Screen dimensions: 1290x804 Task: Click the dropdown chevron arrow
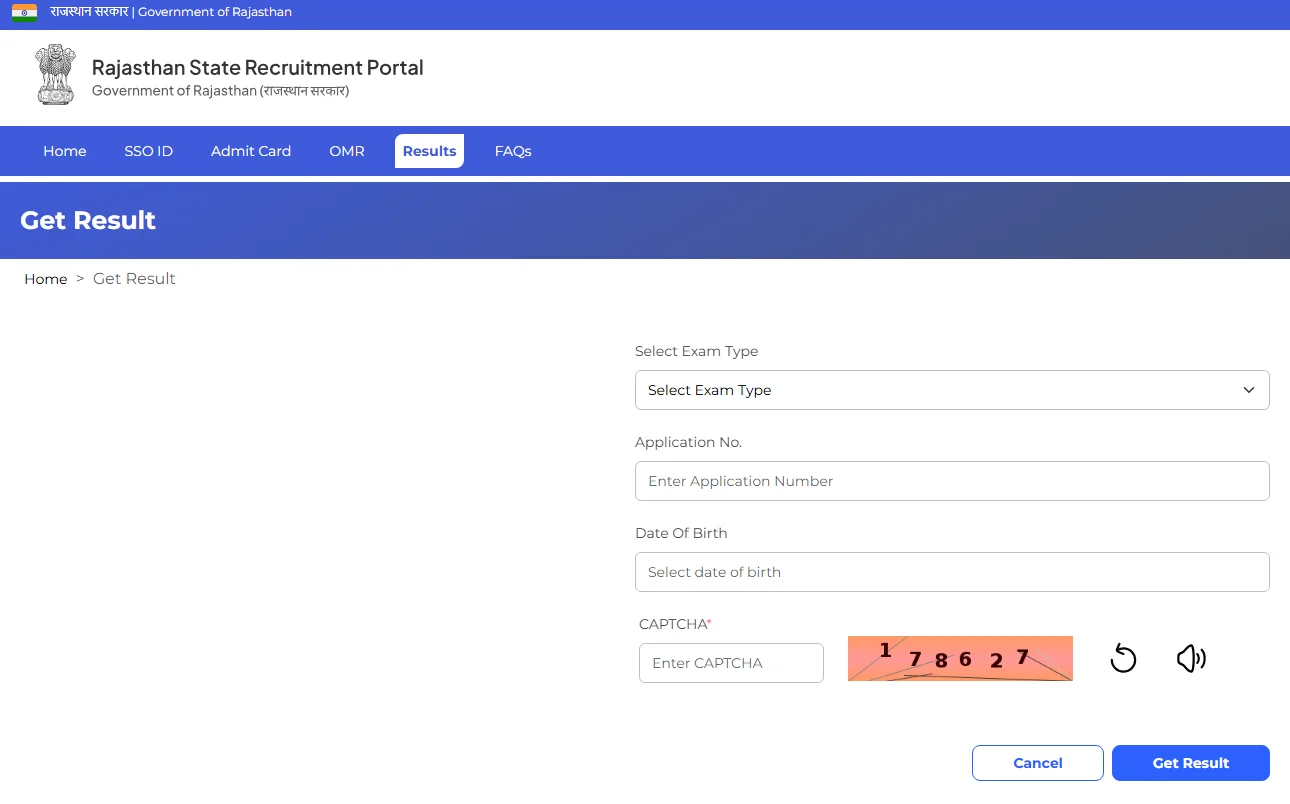tap(1249, 390)
